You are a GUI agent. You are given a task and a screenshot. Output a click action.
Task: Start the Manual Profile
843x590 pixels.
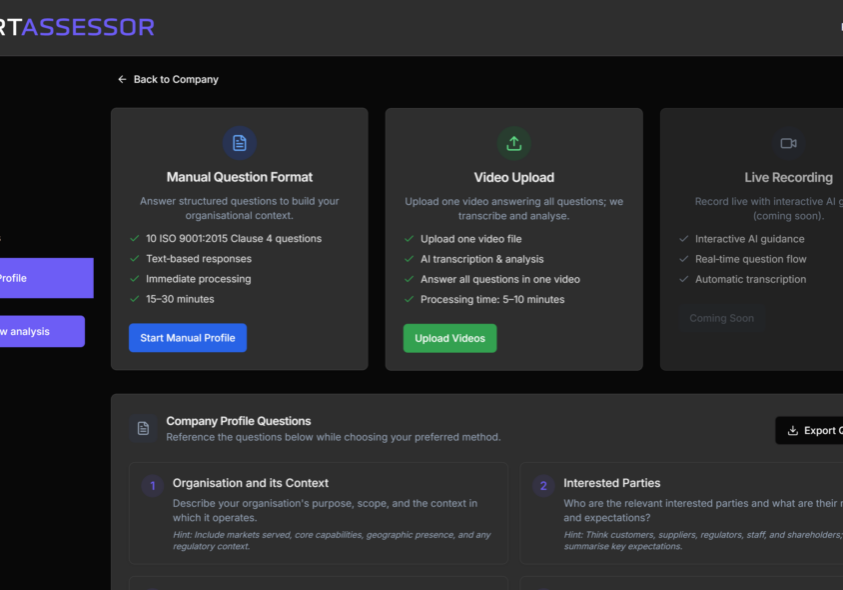tap(188, 338)
